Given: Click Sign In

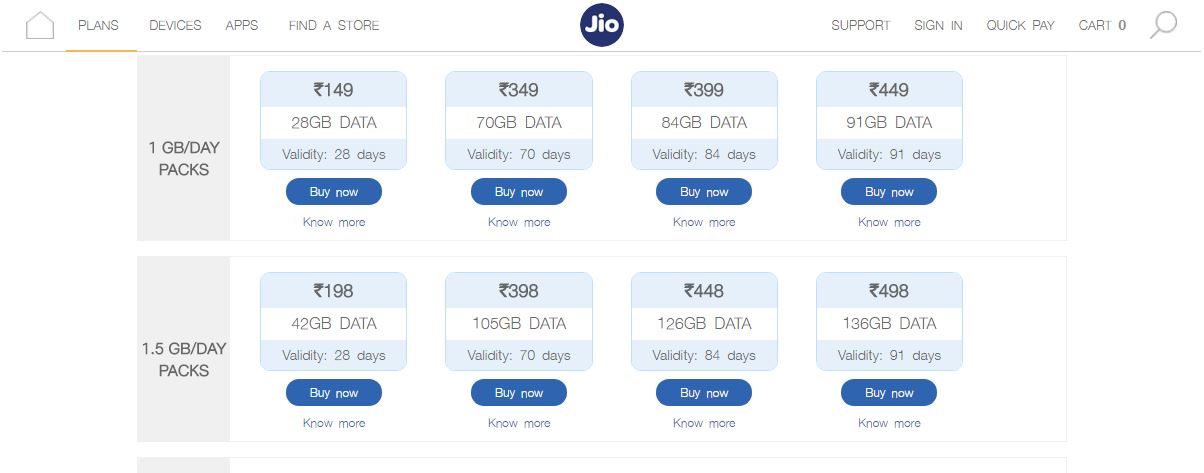Looking at the screenshot, I should (x=938, y=25).
